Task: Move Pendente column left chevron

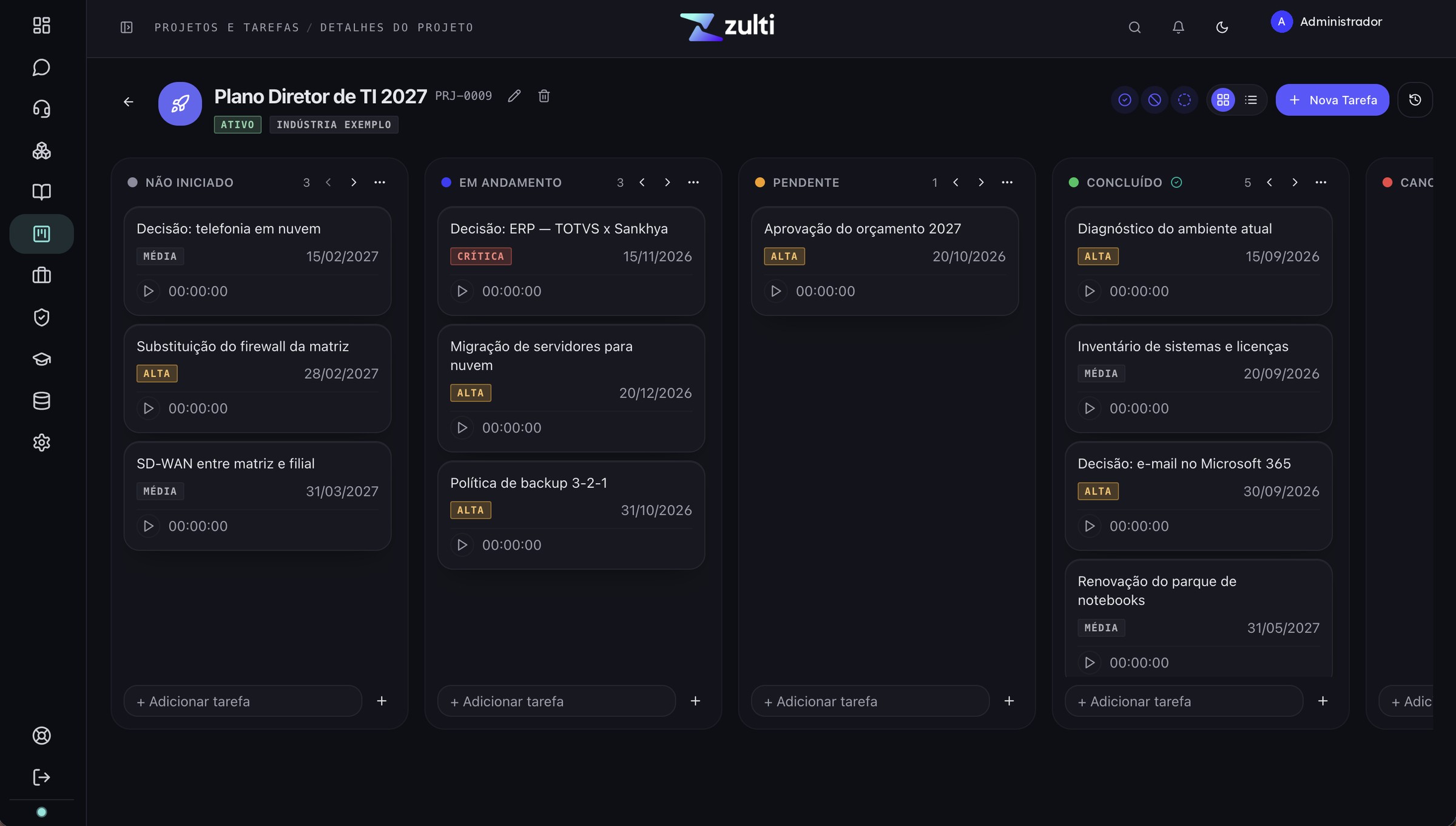Action: click(955, 182)
